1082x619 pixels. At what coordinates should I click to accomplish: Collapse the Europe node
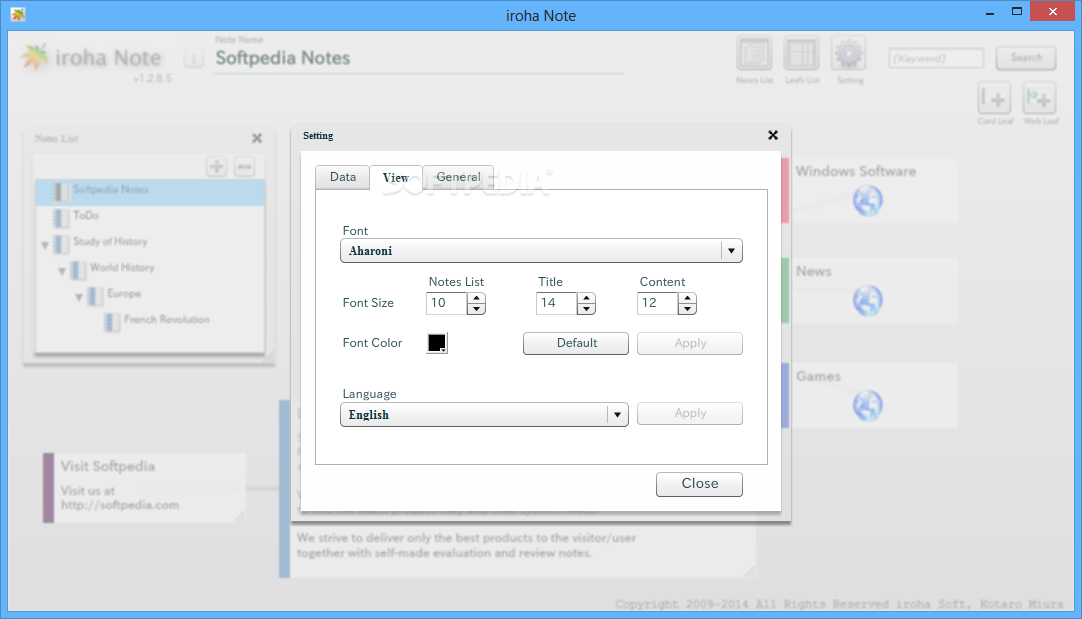point(79,297)
